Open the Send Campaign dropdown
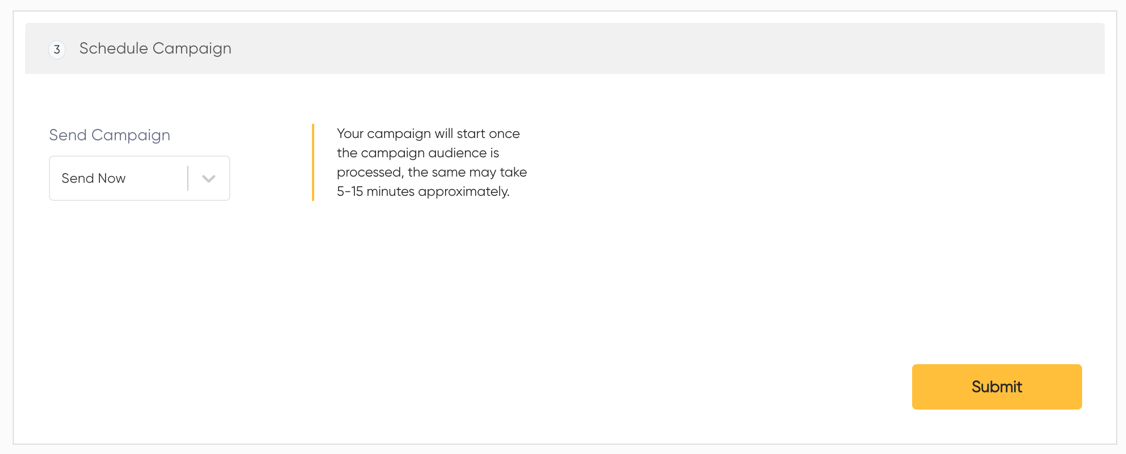Image resolution: width=1126 pixels, height=454 pixels. pos(139,178)
